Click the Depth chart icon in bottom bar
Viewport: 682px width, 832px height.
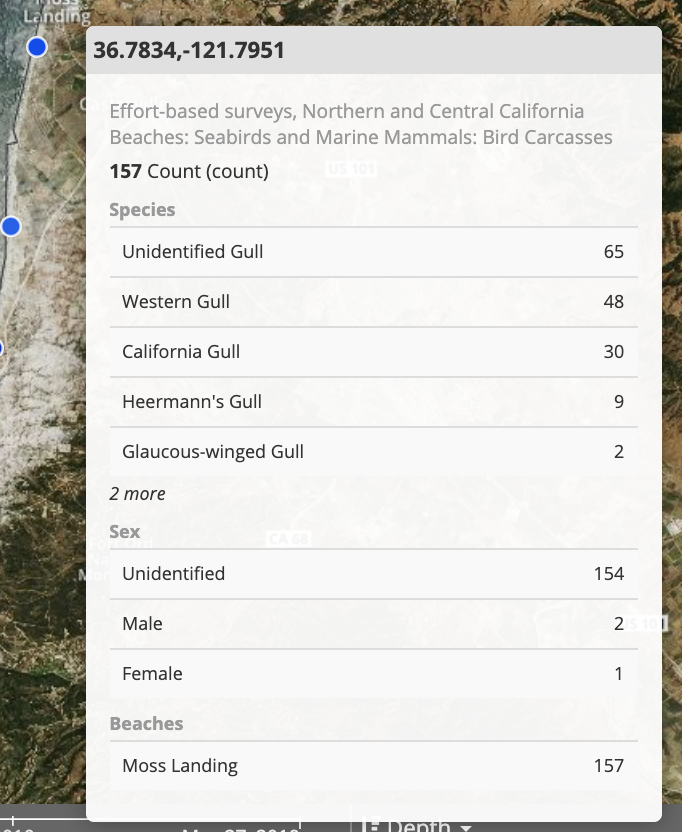point(370,826)
